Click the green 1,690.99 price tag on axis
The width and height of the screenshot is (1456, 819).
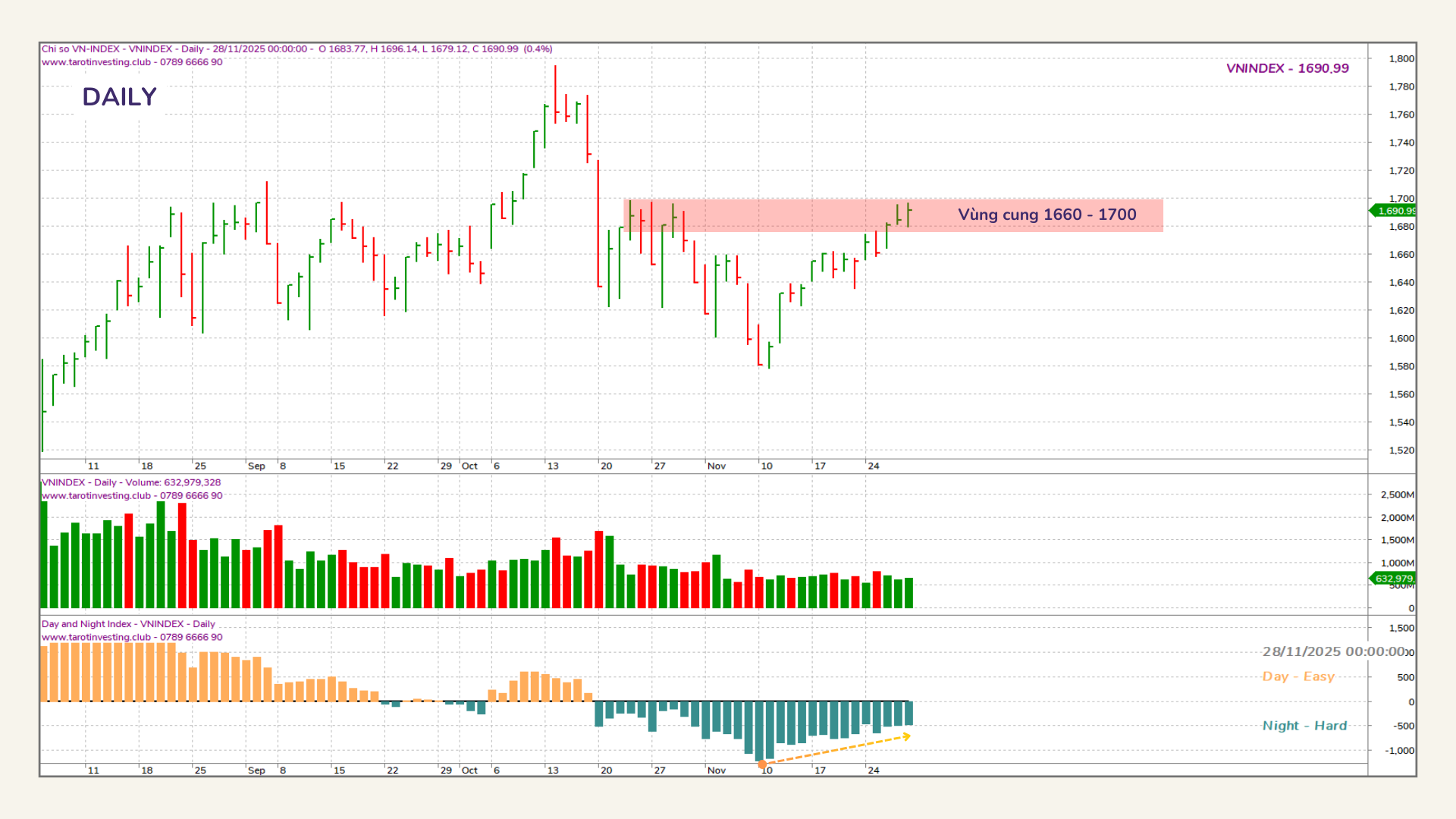point(1394,211)
